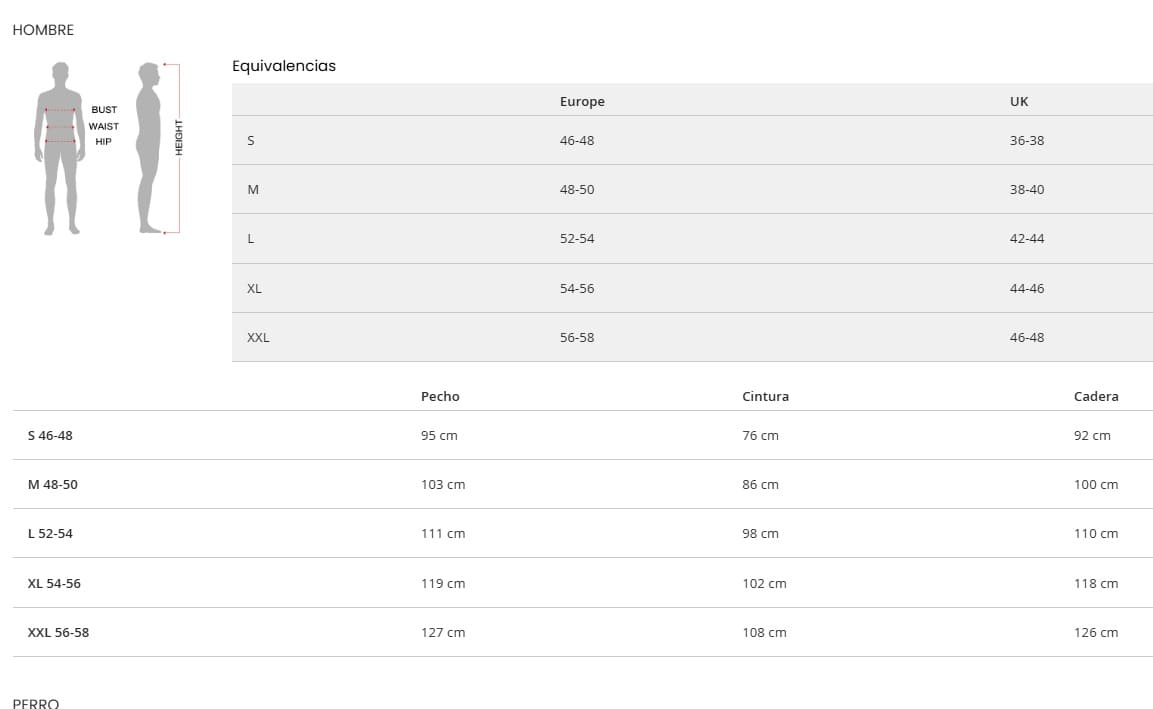The image size is (1153, 709).
Task: Select the Cintura column header
Action: 765,397
